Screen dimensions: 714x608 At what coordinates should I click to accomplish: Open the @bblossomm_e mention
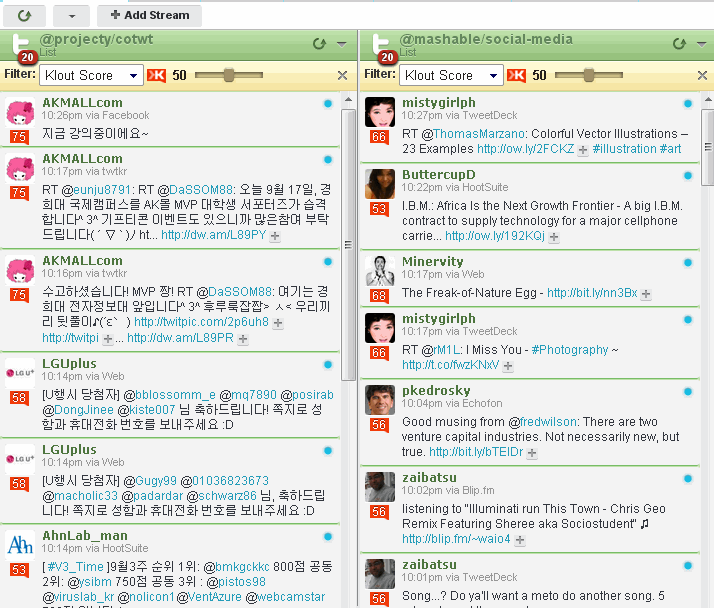click(169, 394)
